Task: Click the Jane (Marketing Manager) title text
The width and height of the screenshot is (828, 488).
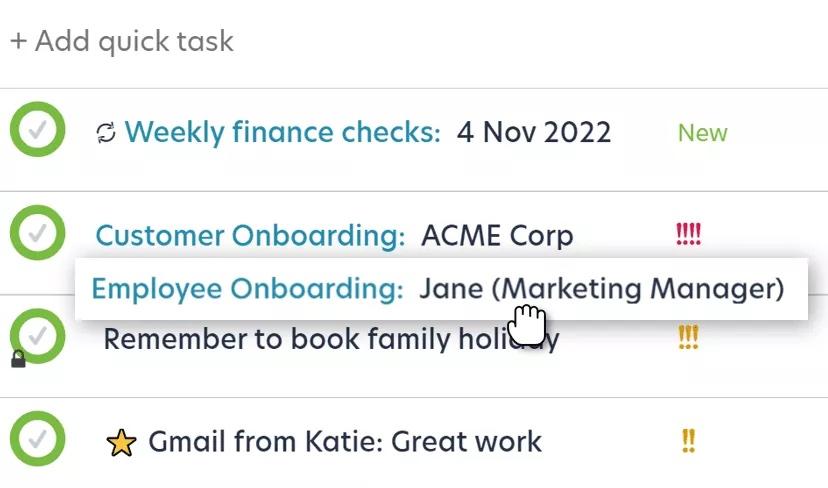Action: (601, 288)
